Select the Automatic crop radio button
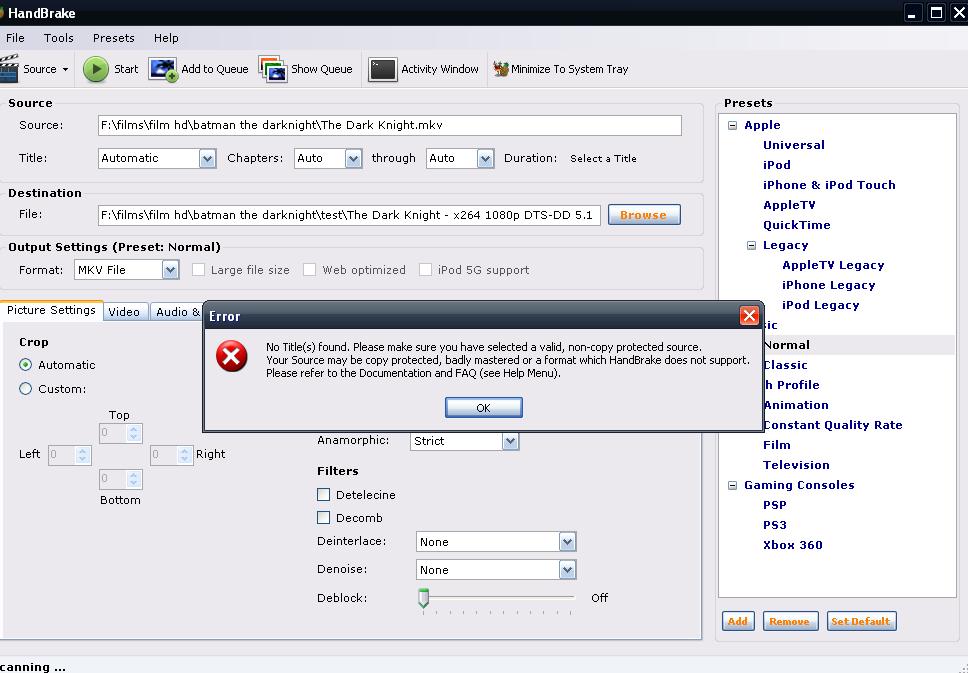This screenshot has height=673, width=968. coord(25,365)
